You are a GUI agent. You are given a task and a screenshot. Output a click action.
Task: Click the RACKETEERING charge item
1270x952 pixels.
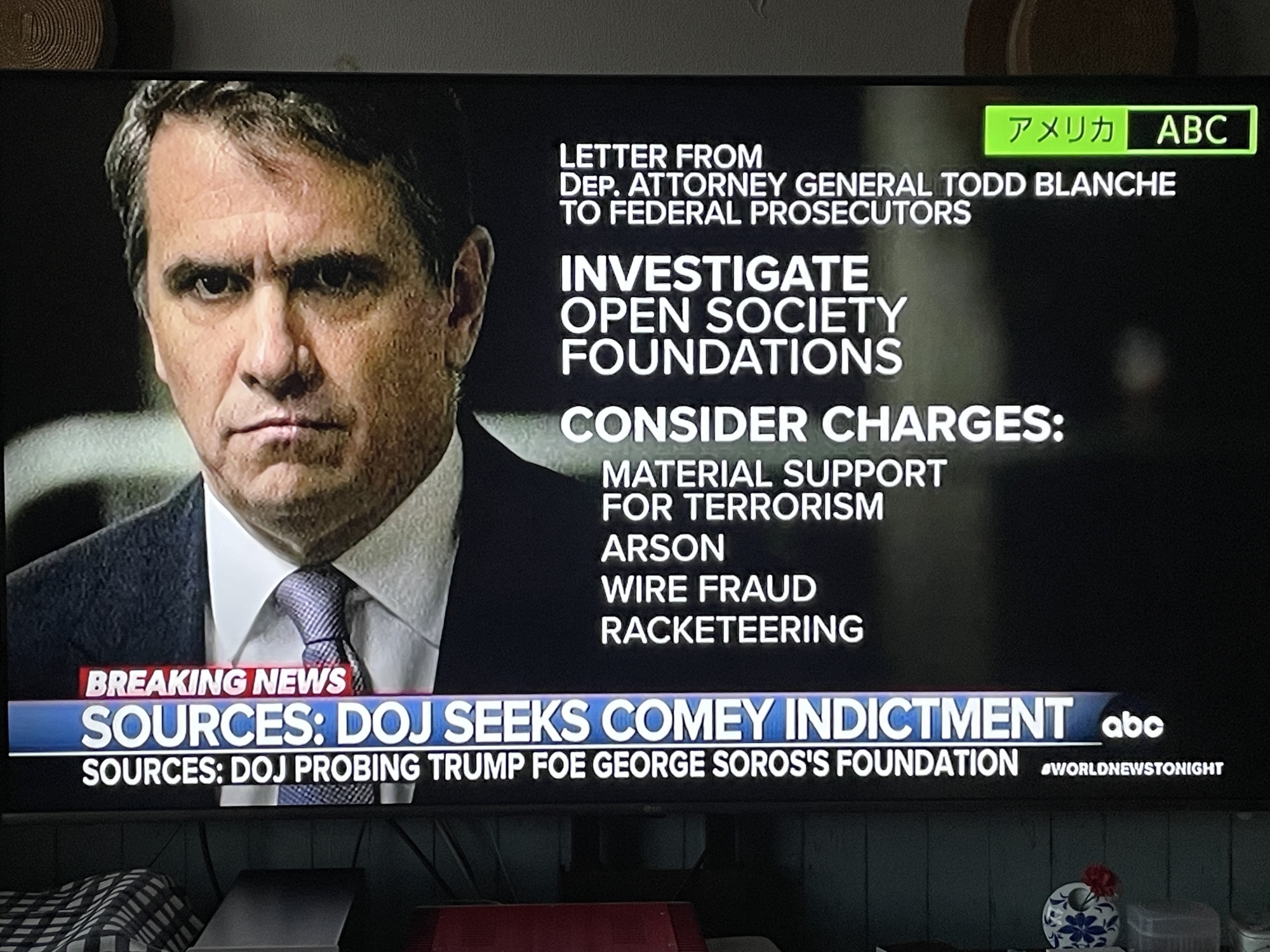pos(732,629)
